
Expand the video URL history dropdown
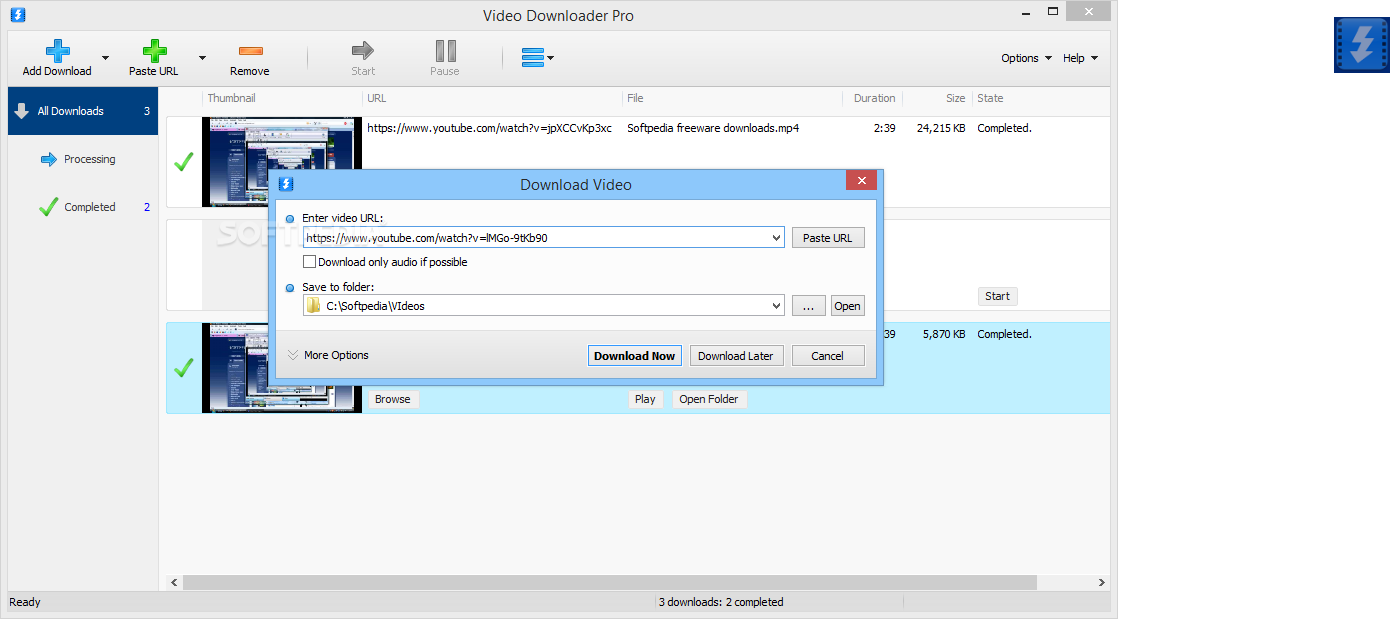click(777, 238)
